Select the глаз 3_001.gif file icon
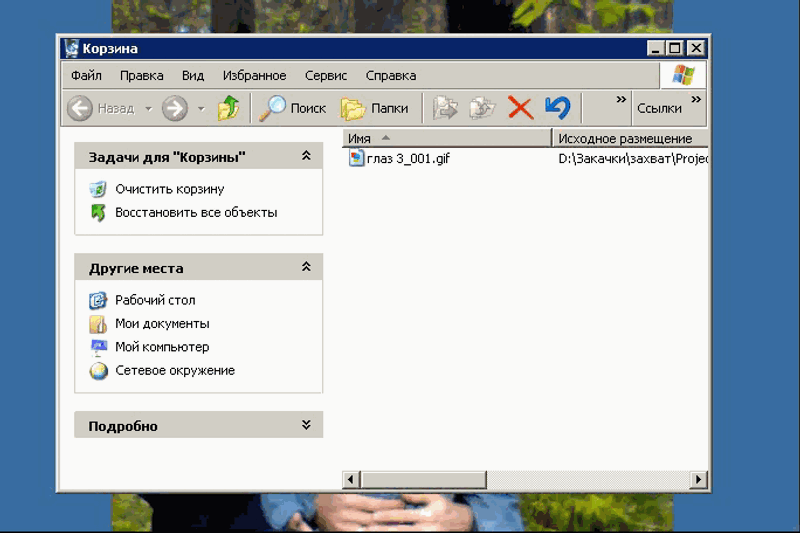 coord(358,158)
